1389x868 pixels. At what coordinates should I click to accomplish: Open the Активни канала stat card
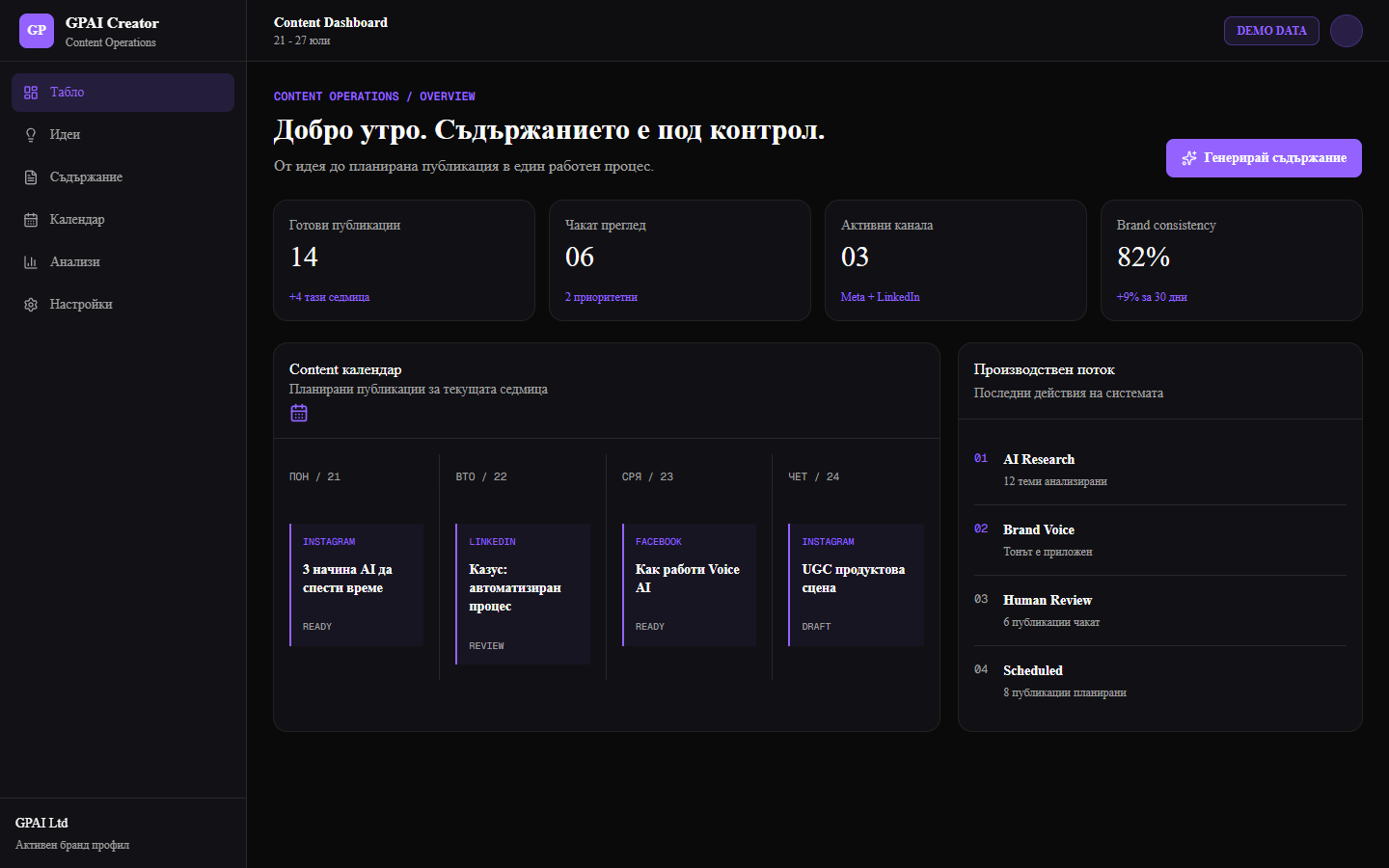pyautogui.click(x=956, y=260)
